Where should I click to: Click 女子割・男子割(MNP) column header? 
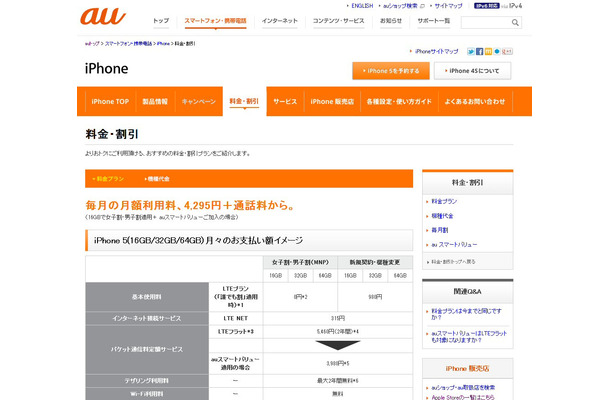click(300, 262)
